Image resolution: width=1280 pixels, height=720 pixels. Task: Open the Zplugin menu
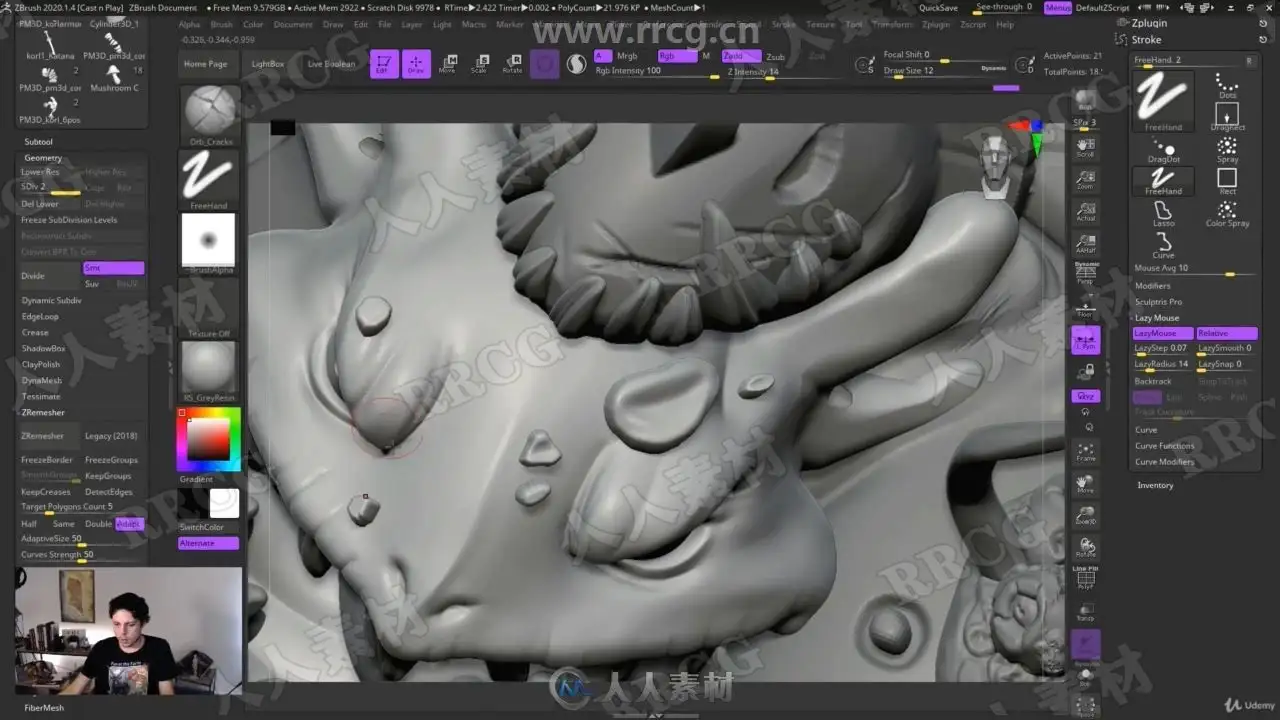point(936,24)
